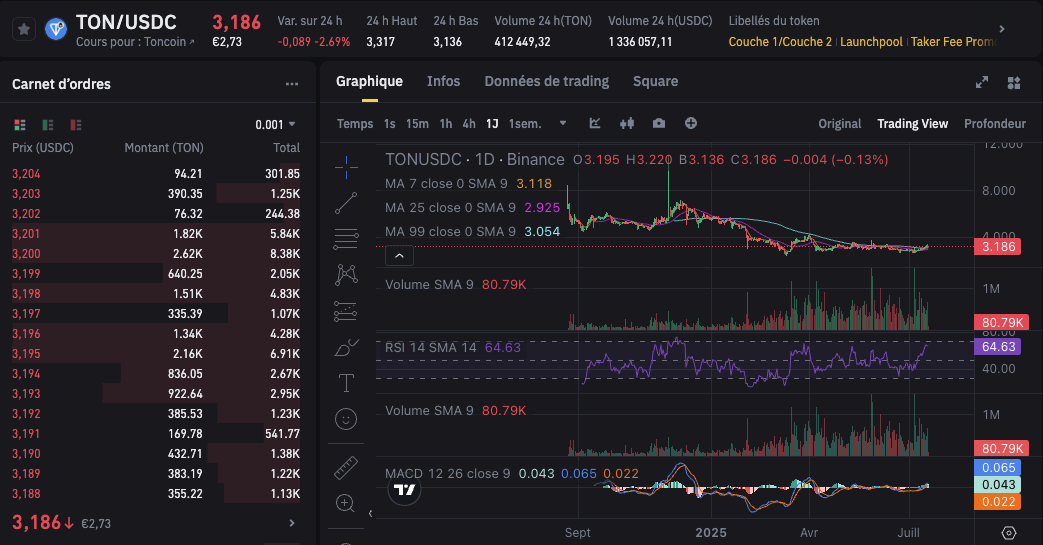1043x545 pixels.
Task: Expand the chart to fullscreen
Action: 982,83
